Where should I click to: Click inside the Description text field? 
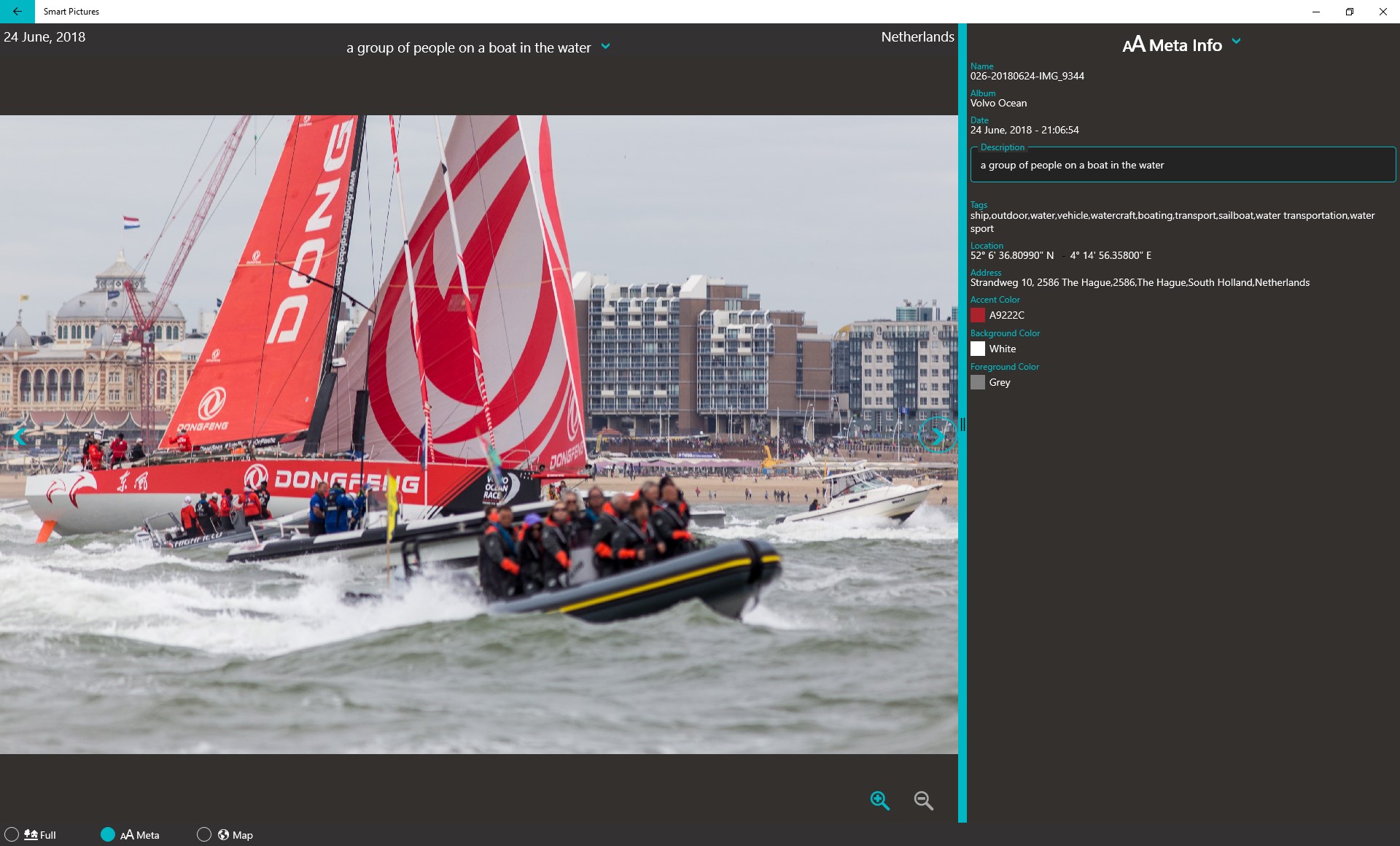click(1181, 166)
